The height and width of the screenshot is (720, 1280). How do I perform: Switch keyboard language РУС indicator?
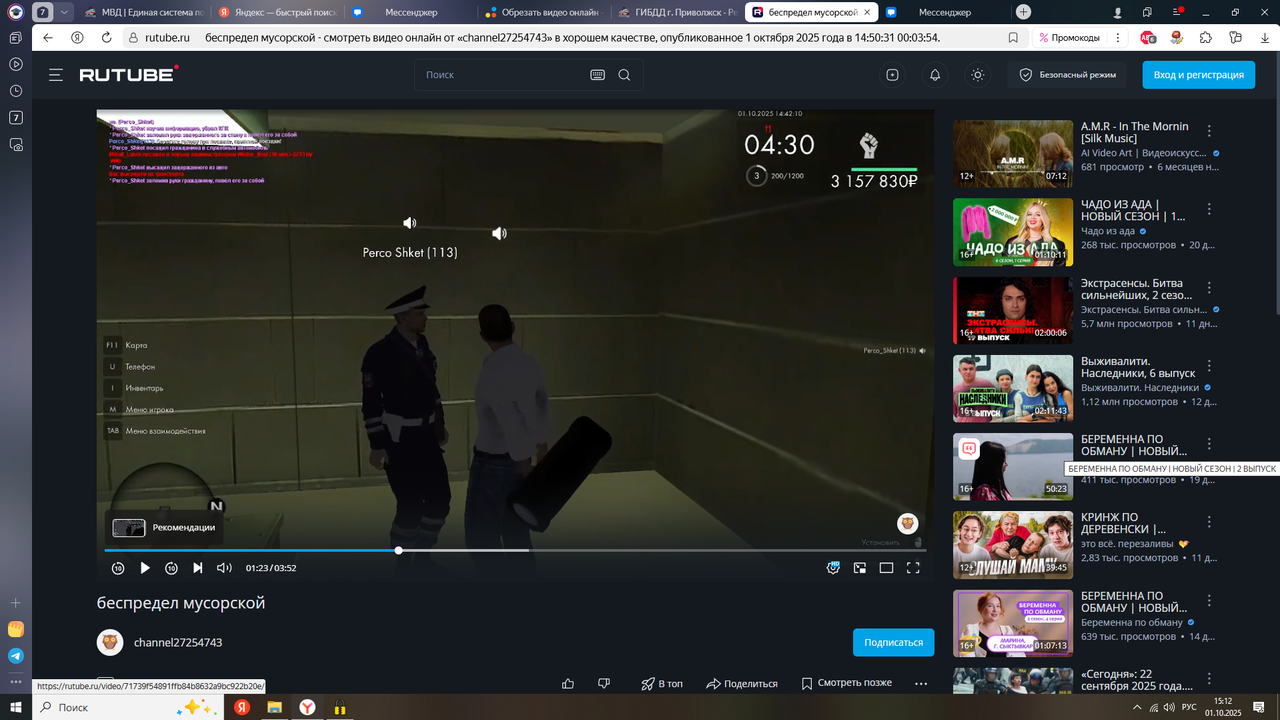pyautogui.click(x=1189, y=707)
